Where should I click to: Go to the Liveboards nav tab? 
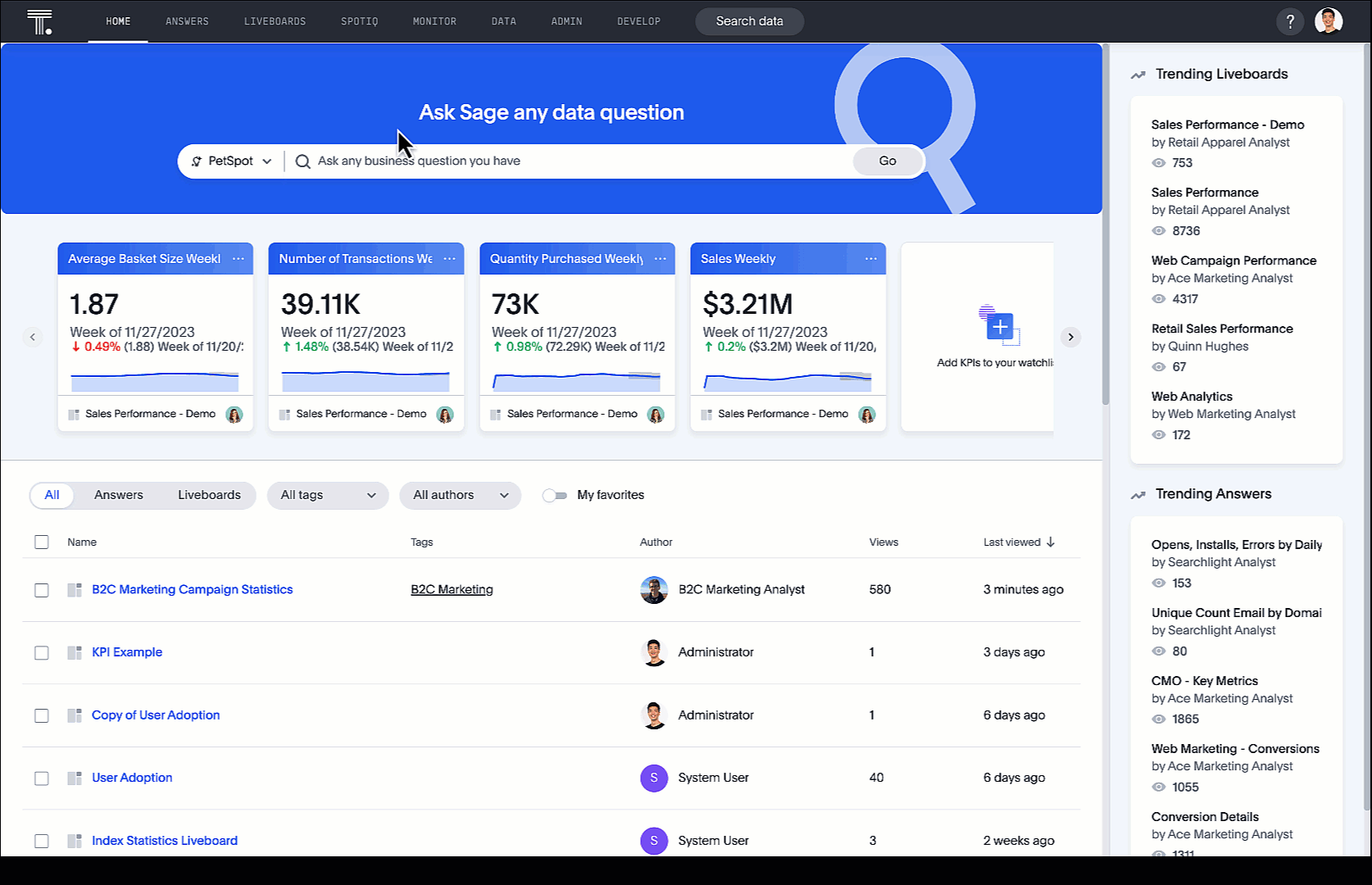coord(275,21)
